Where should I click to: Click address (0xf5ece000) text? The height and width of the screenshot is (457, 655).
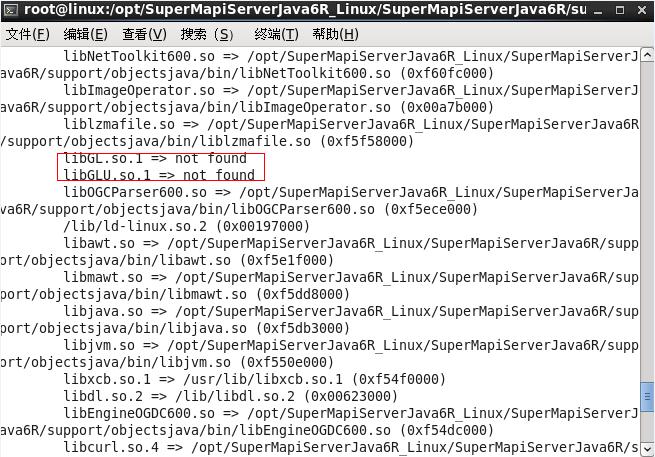(x=431, y=209)
